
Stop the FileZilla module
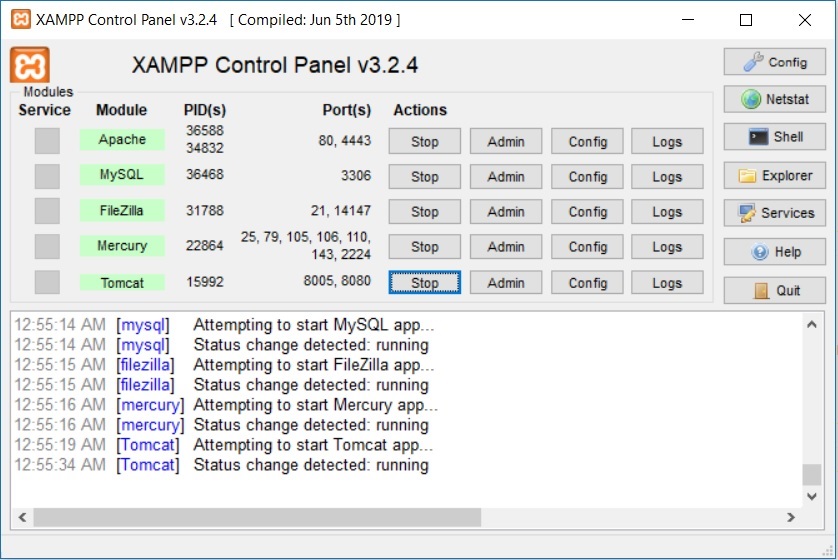[x=424, y=212]
